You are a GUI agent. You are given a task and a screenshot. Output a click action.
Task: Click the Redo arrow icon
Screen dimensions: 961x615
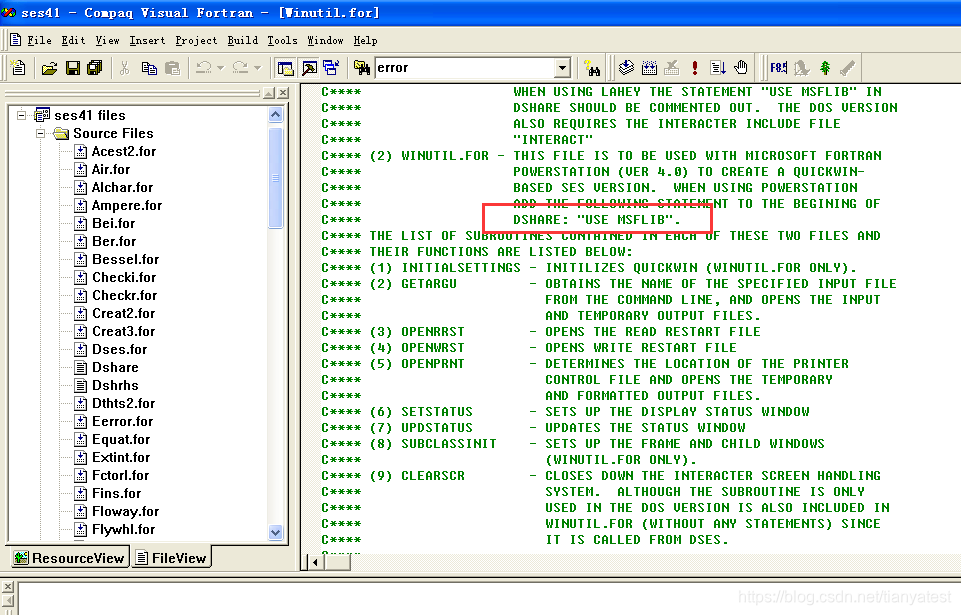coord(240,68)
